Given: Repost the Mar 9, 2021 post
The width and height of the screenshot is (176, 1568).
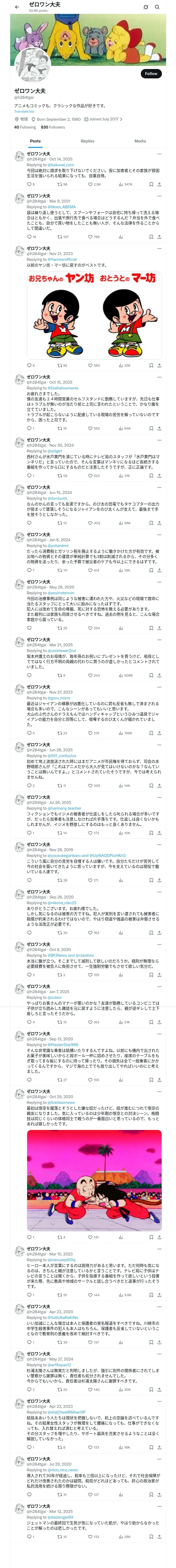Looking at the screenshot, I should [59, 237].
